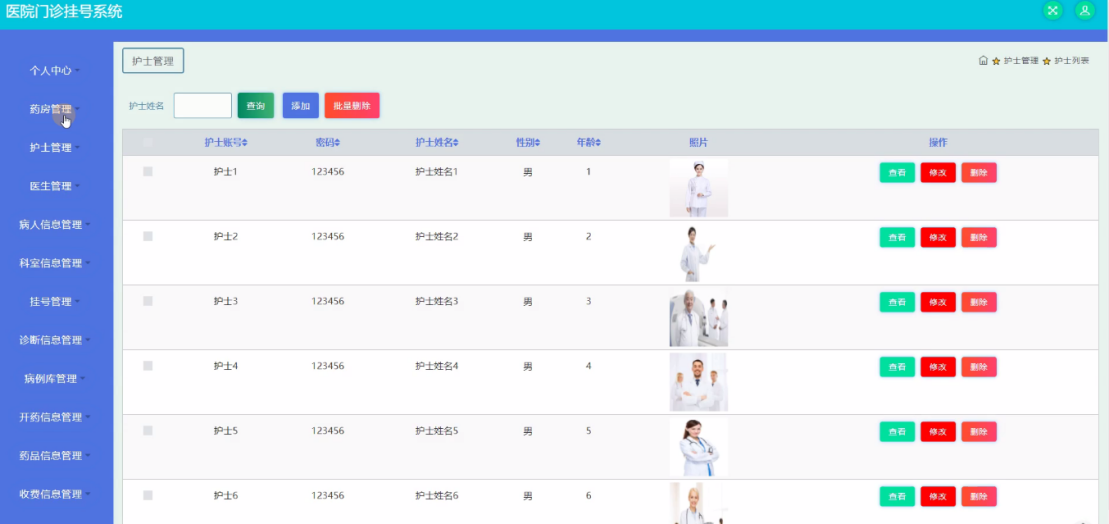
Task: Click the green 查询 search button
Action: (x=255, y=105)
